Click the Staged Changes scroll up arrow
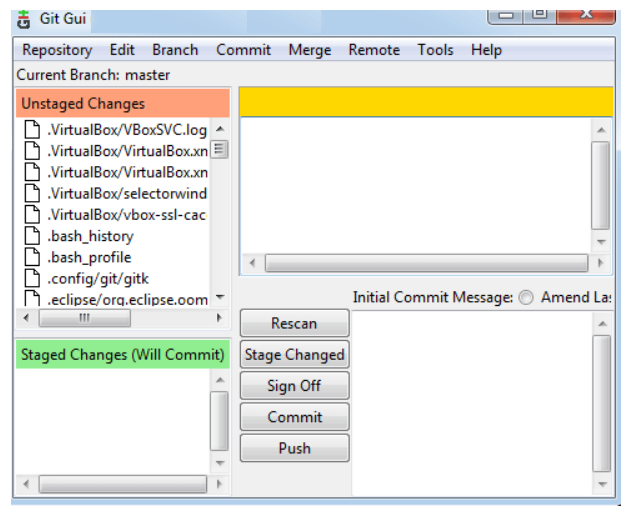The image size is (632, 514). pyautogui.click(x=220, y=380)
